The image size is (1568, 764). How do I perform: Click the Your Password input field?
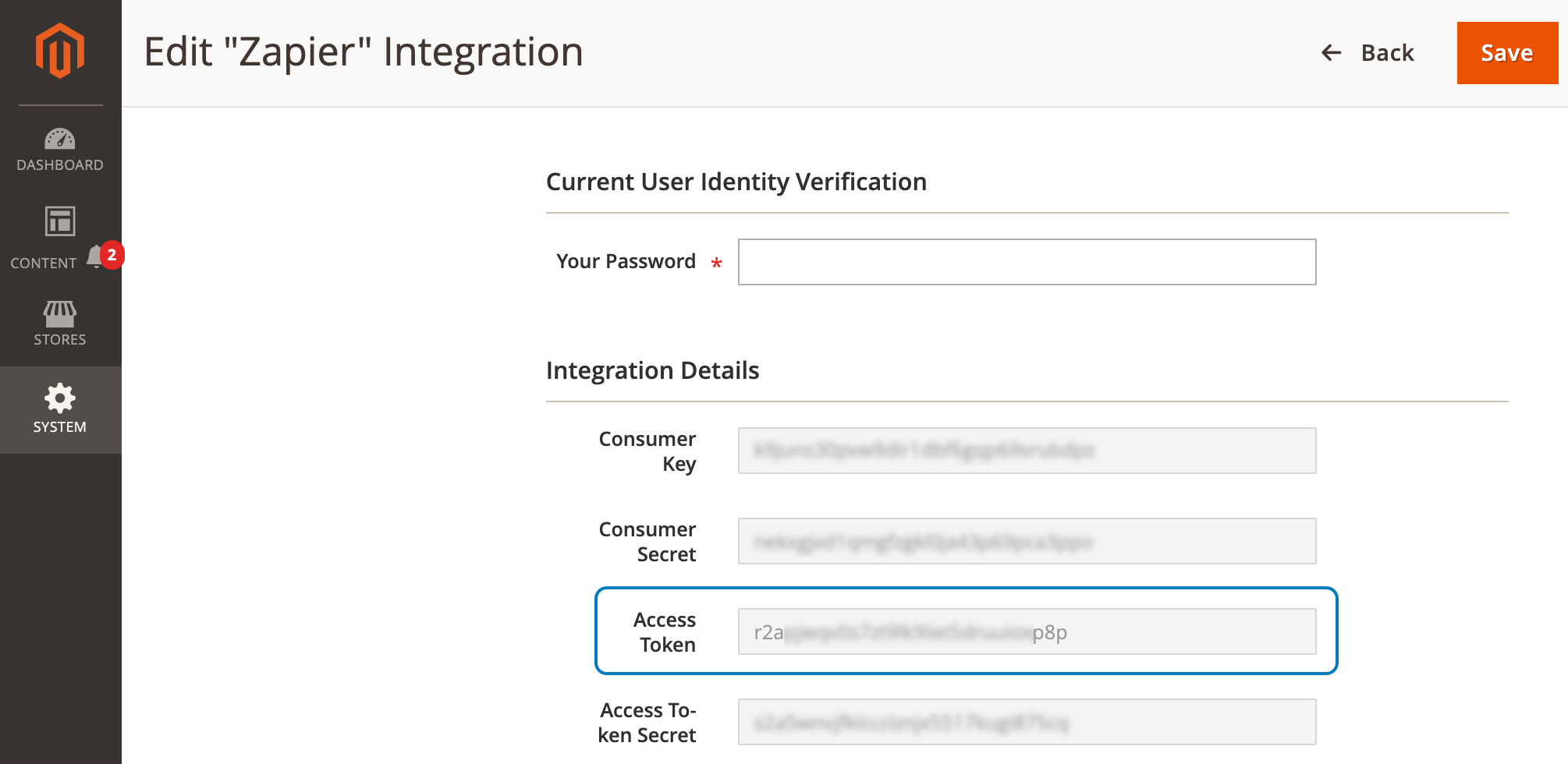1027,261
